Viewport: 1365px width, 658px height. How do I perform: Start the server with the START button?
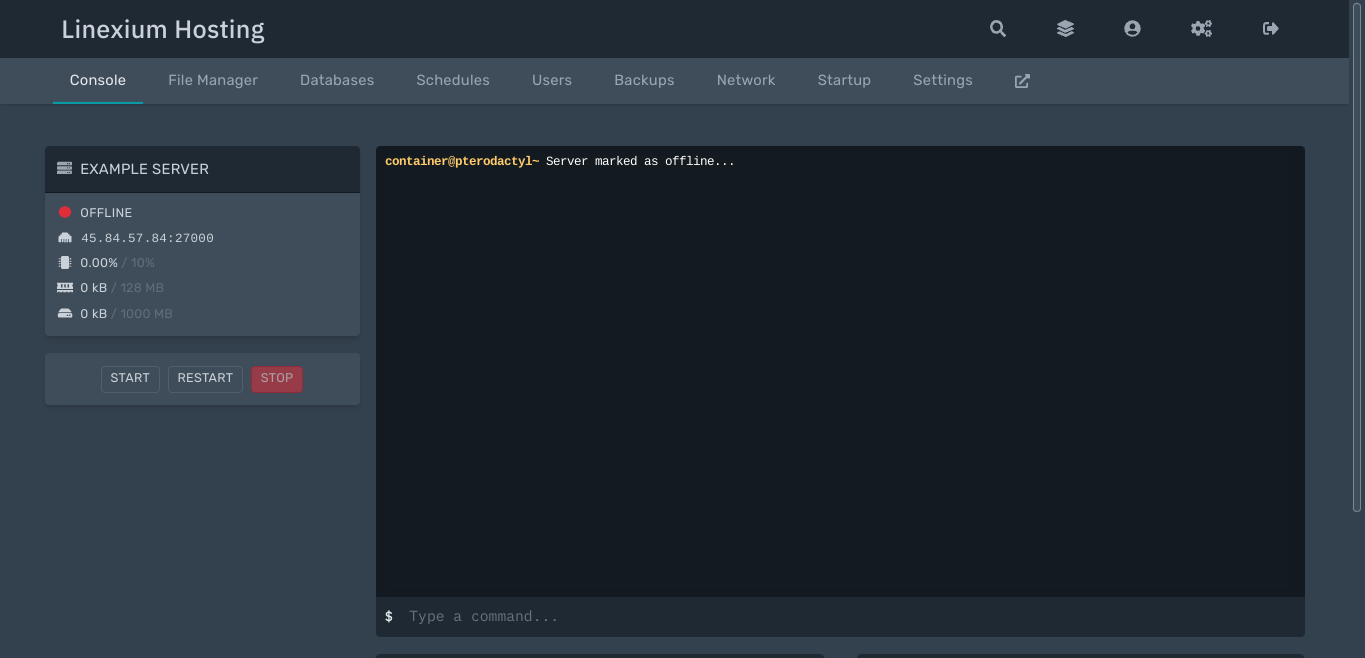[130, 379]
